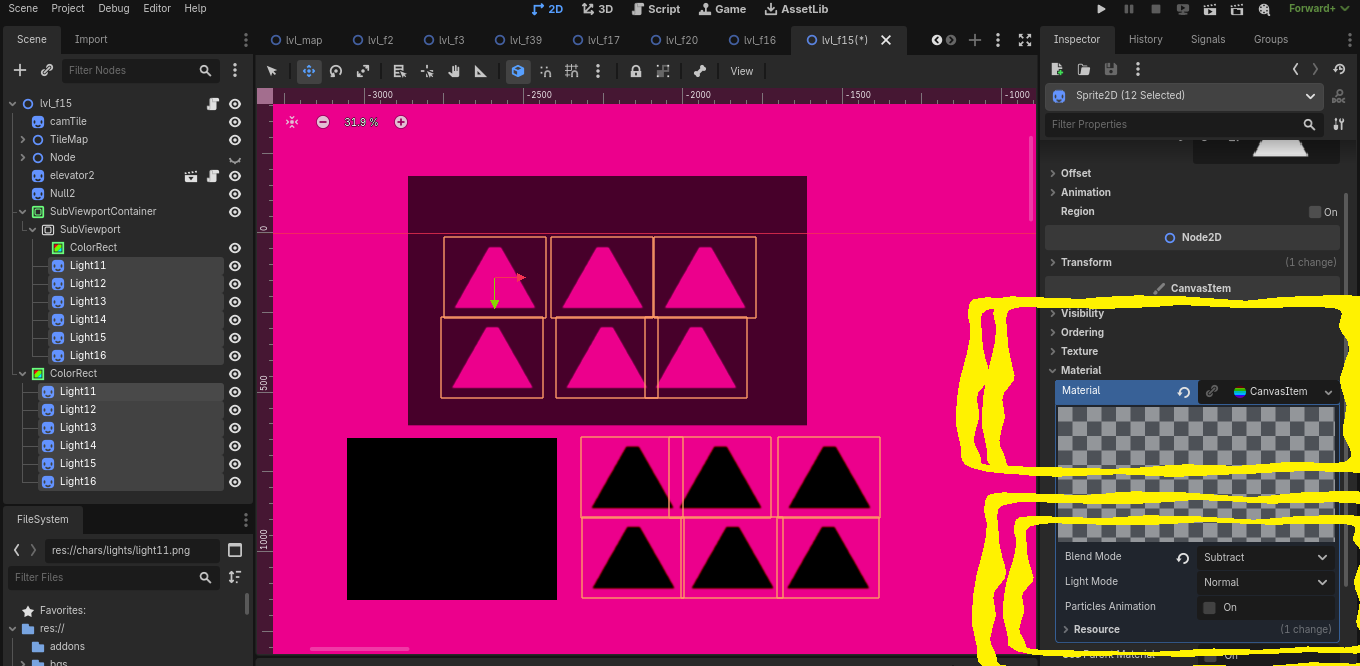Expand the Visibility section in Inspector
The height and width of the screenshot is (666, 1360).
pos(1082,314)
